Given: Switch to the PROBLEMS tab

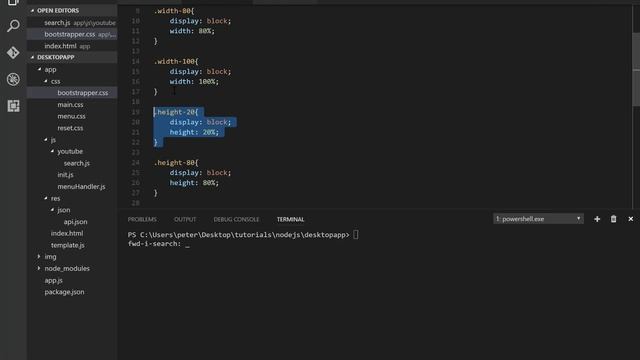Looking at the screenshot, I should tap(142, 220).
